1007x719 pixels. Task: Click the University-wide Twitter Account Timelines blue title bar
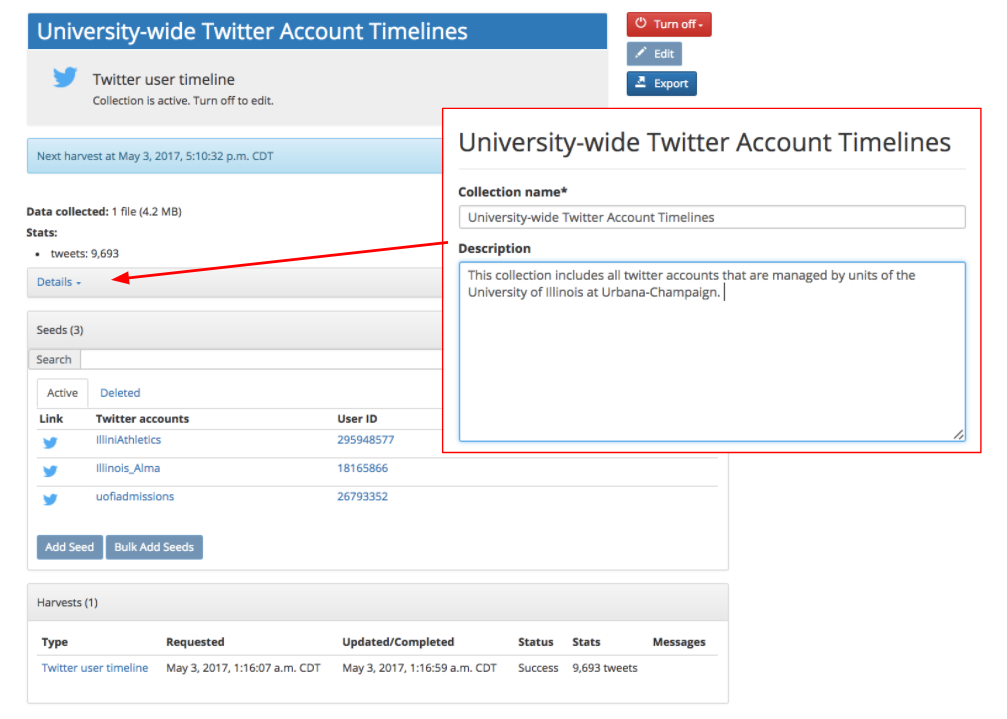click(x=317, y=31)
